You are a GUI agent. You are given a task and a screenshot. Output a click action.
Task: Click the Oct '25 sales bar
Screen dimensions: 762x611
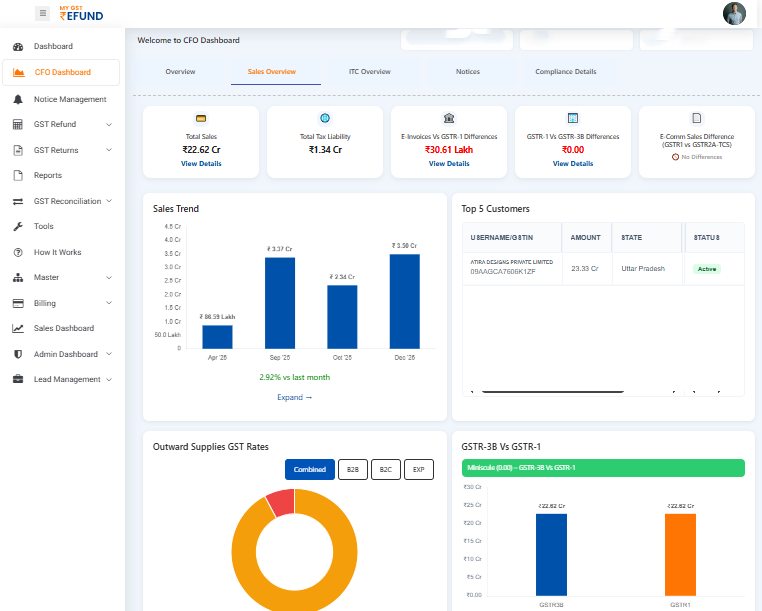tap(342, 317)
